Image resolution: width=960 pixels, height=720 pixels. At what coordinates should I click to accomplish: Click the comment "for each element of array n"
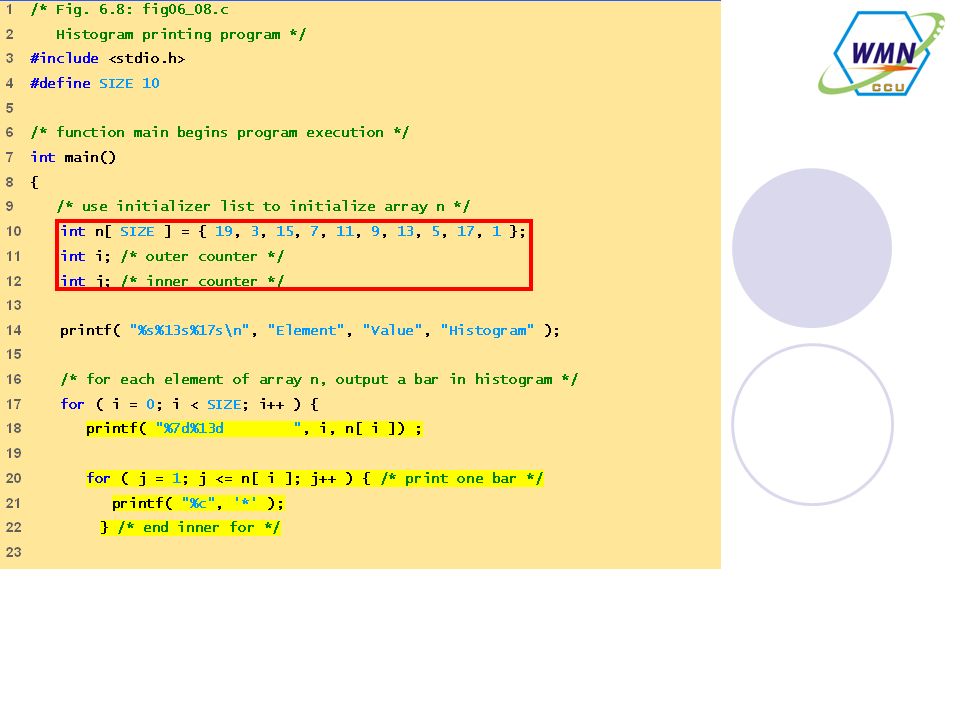318,380
